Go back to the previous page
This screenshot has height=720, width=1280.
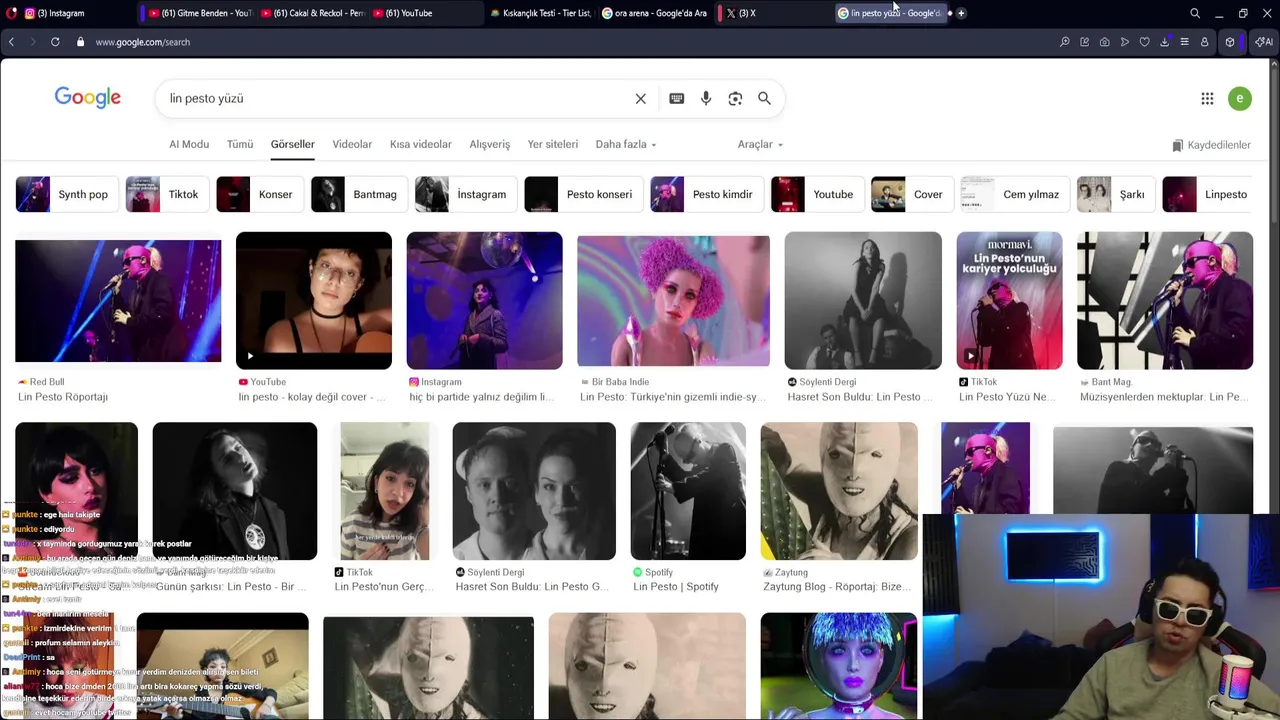pyautogui.click(x=11, y=42)
